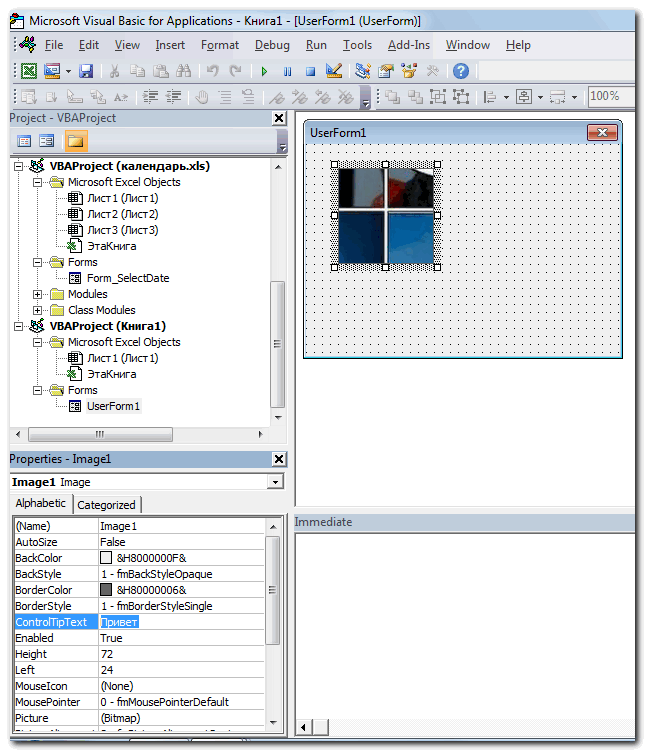This screenshot has width=646, height=752.
Task: Click the ControlTipText value field
Action: point(180,622)
